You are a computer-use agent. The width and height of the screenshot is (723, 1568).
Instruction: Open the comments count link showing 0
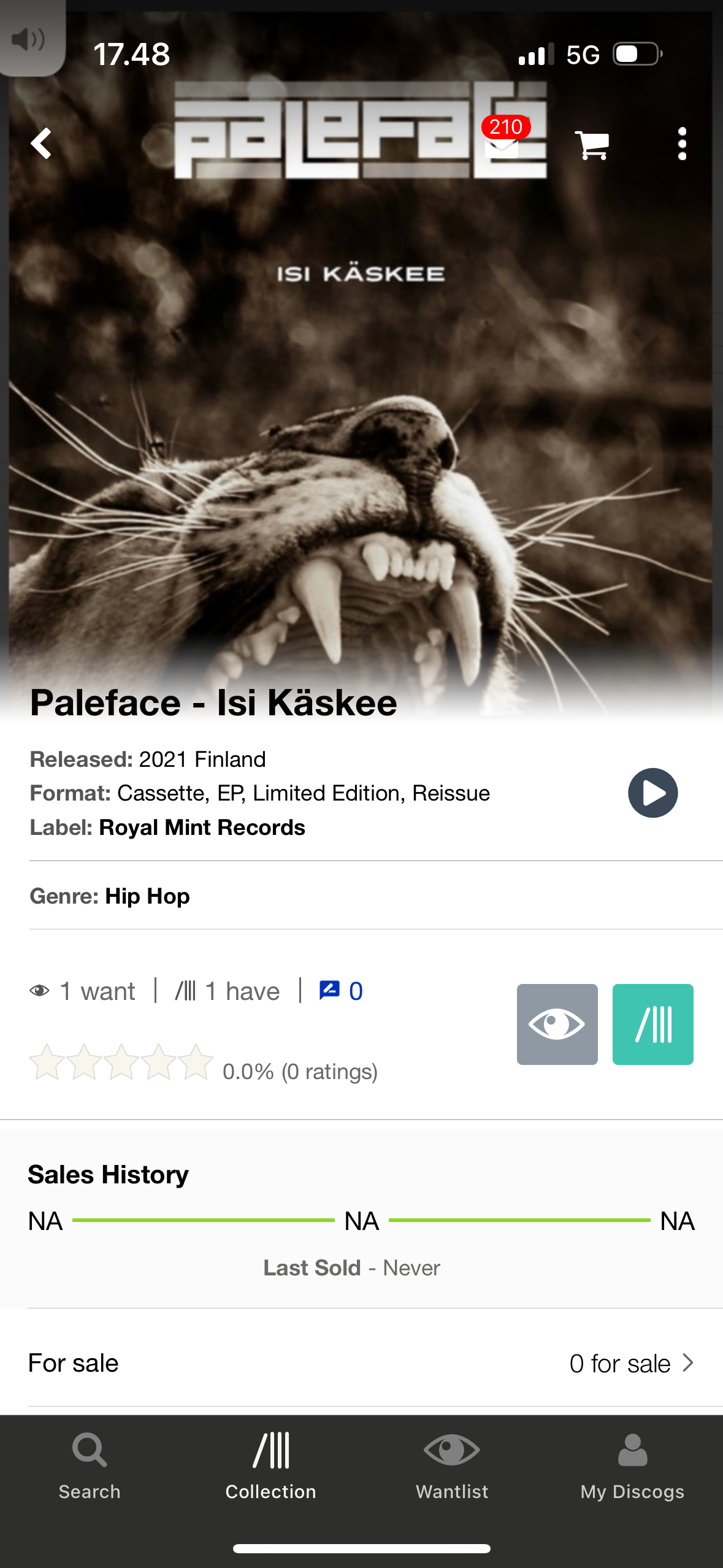(341, 991)
